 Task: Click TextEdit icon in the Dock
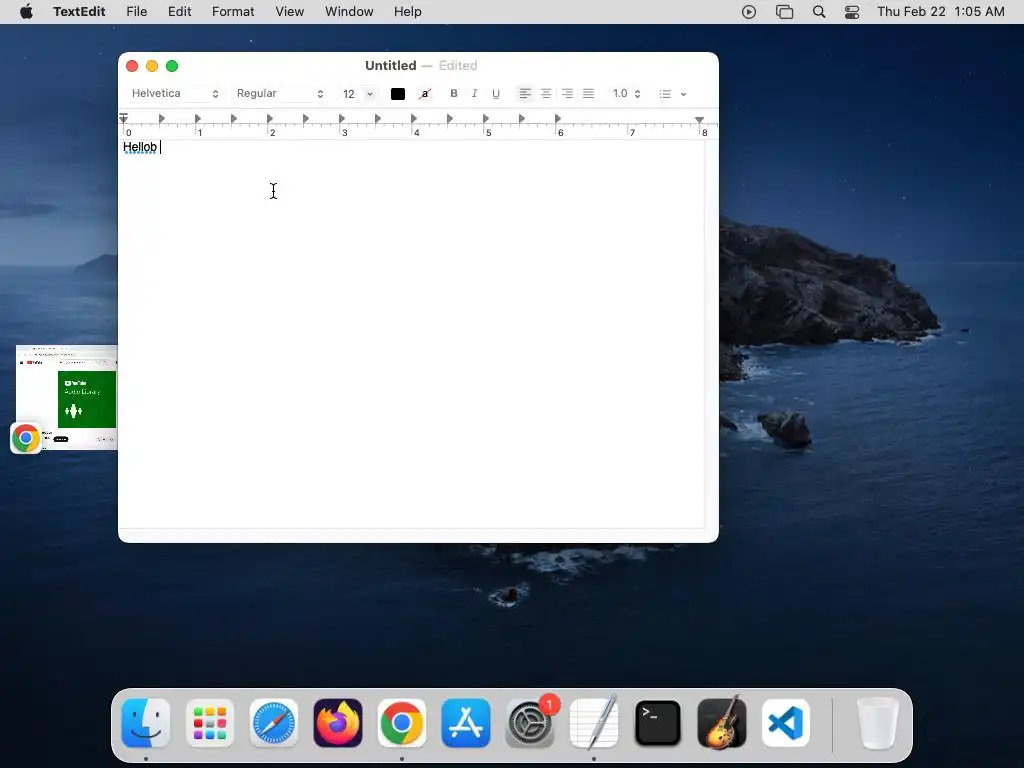pos(594,723)
